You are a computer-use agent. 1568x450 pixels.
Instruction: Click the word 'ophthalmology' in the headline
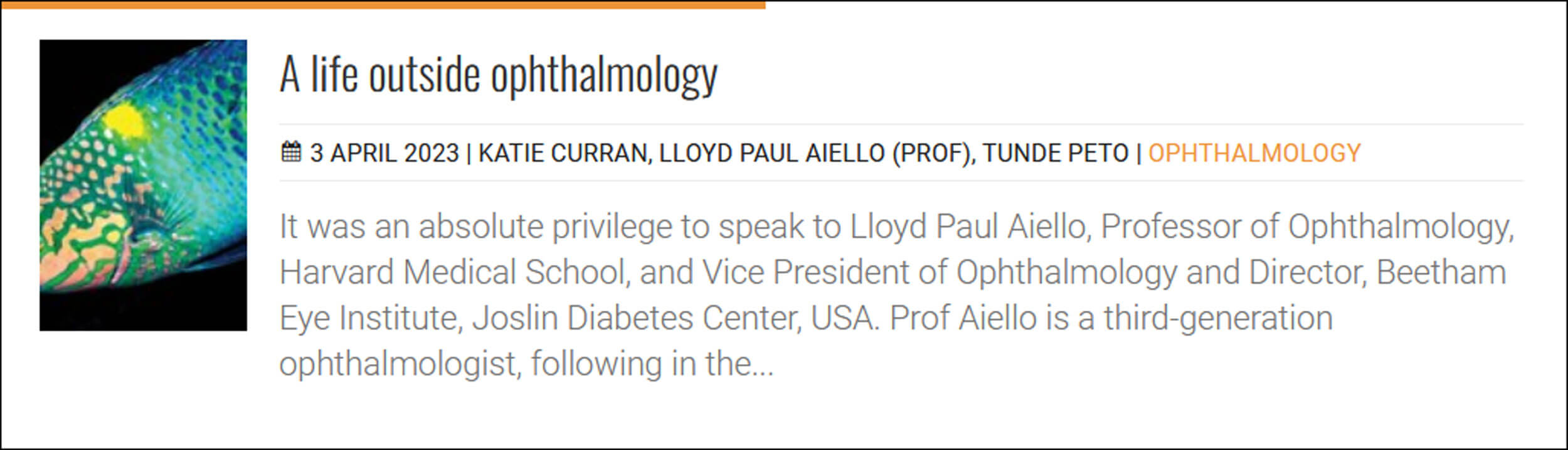(x=603, y=76)
